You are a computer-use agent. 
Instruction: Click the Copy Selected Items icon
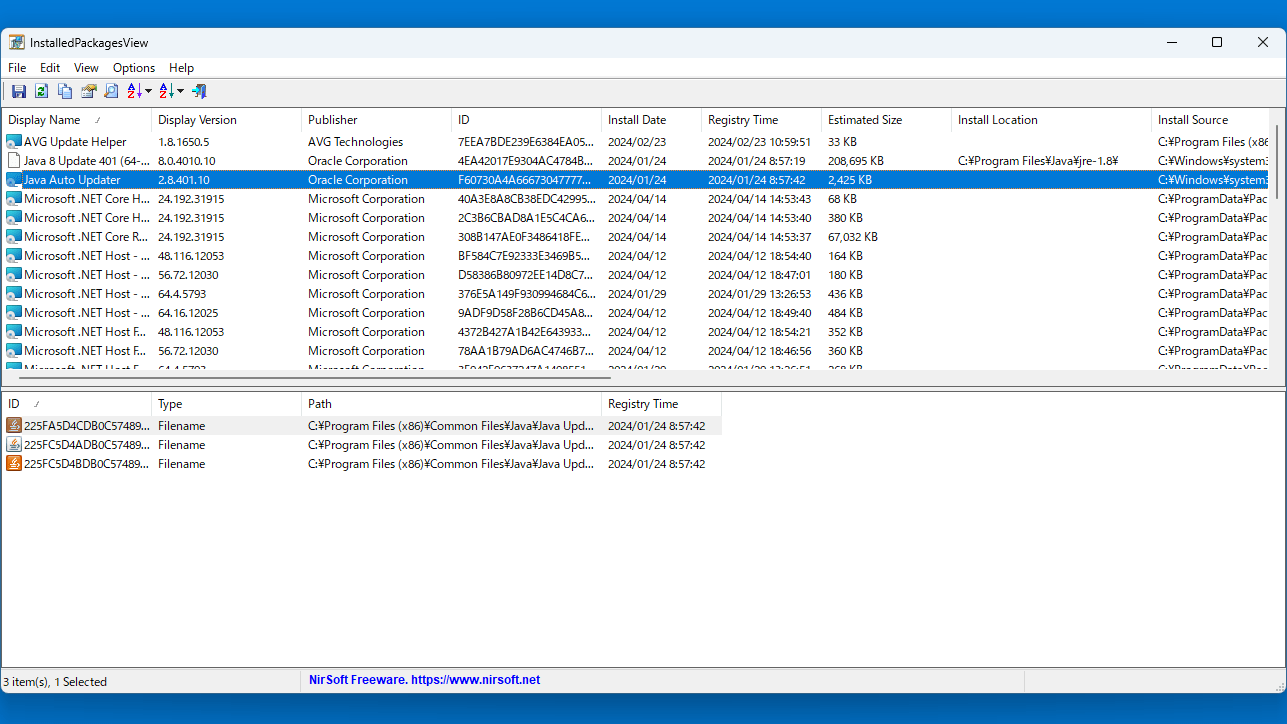click(65, 91)
